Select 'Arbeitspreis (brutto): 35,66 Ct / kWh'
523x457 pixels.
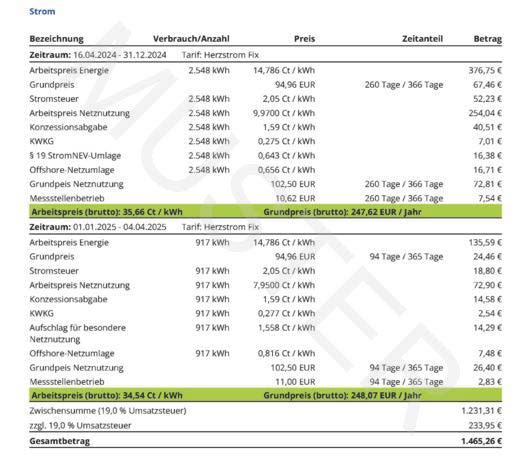tap(107, 212)
